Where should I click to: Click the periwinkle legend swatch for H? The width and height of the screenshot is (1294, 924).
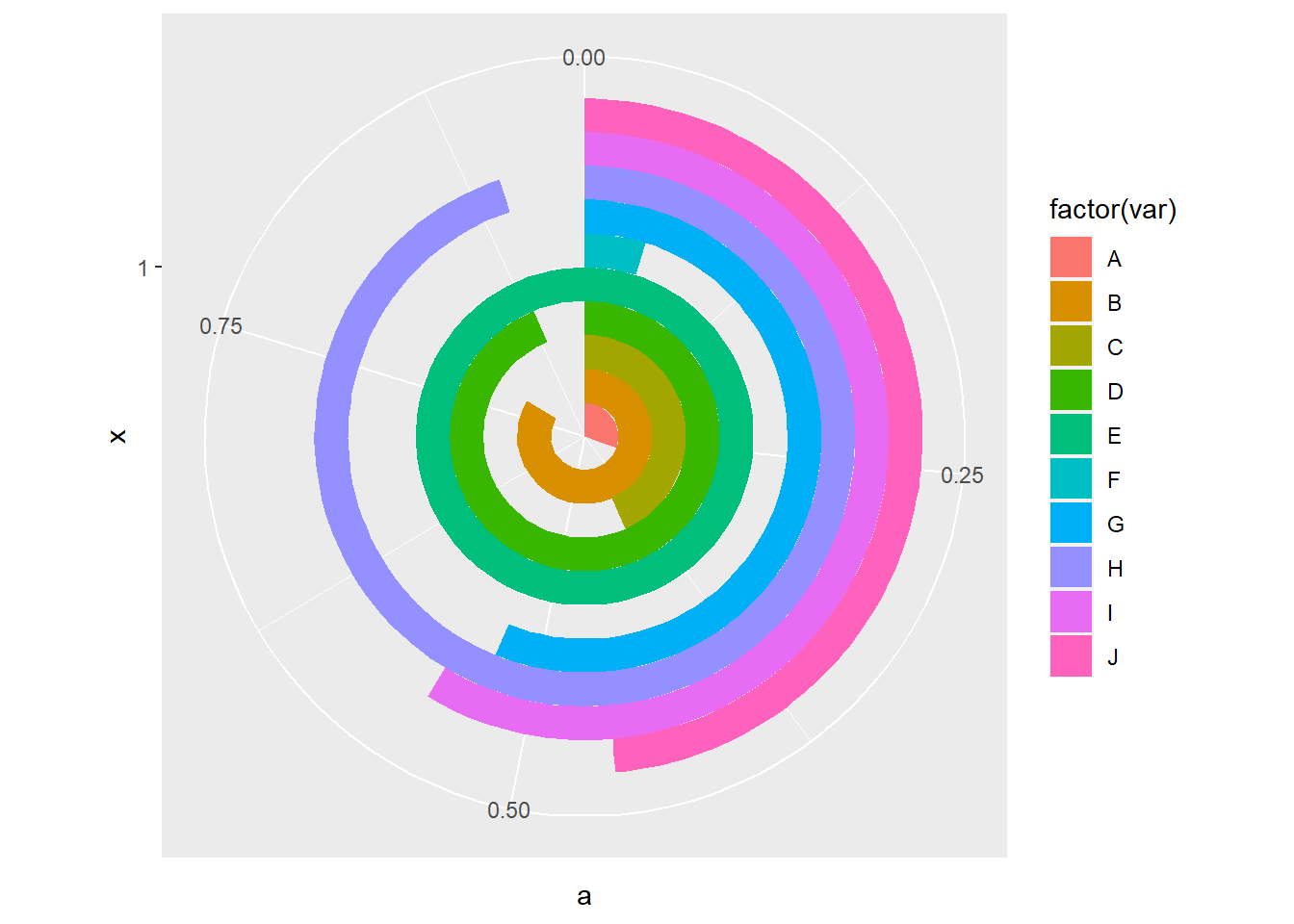click(x=1071, y=568)
